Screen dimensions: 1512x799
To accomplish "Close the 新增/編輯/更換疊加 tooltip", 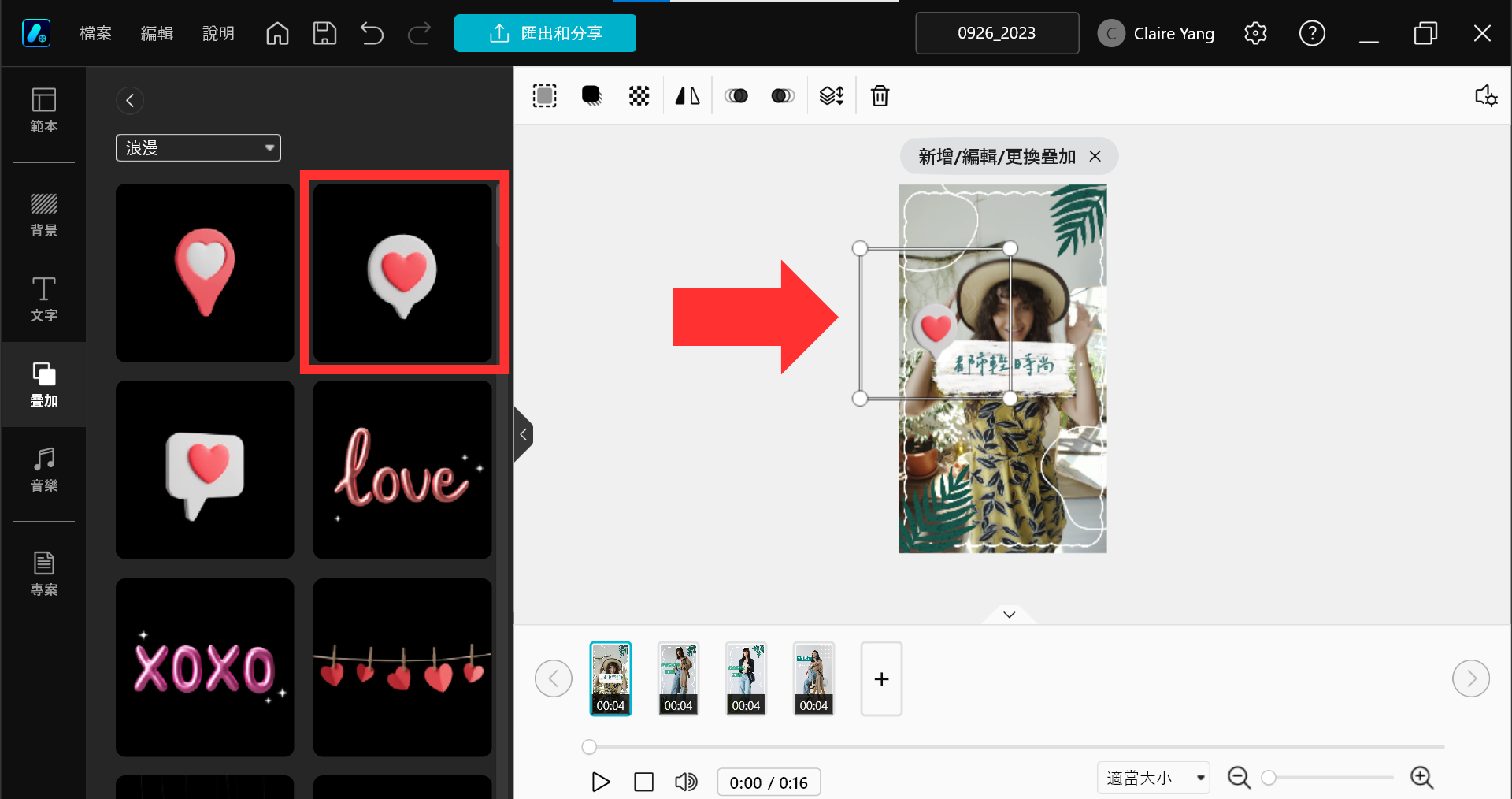I will 1095,156.
